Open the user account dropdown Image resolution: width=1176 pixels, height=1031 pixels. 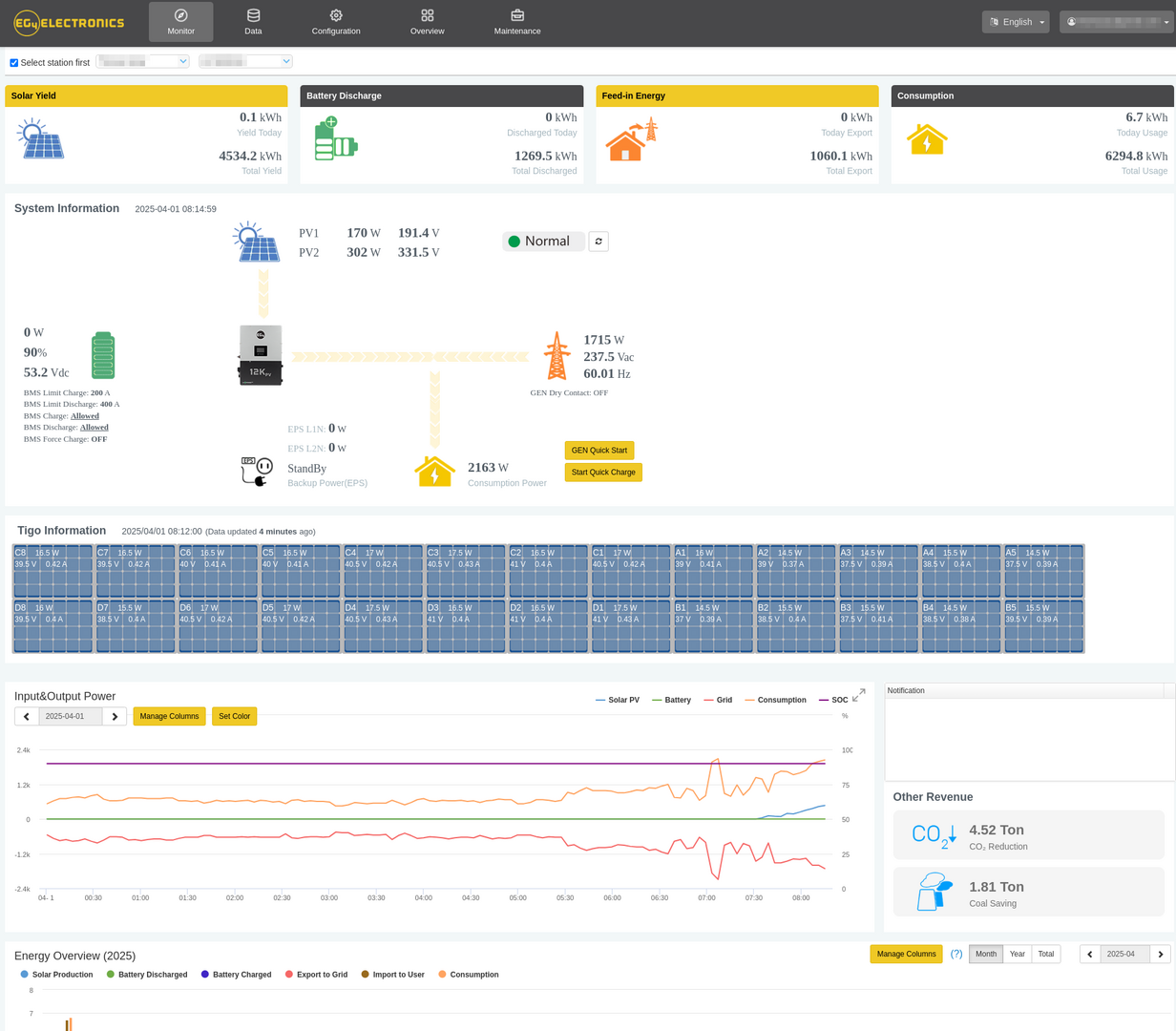(1116, 22)
